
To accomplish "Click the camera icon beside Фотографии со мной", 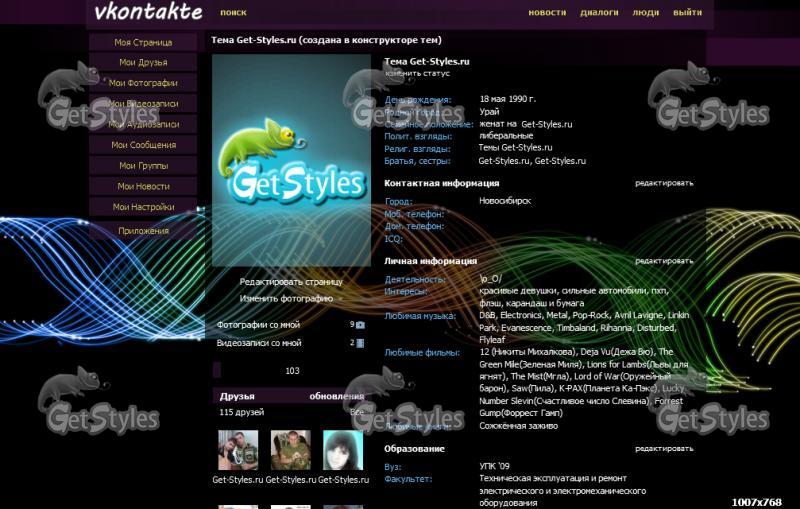I will coord(360,325).
